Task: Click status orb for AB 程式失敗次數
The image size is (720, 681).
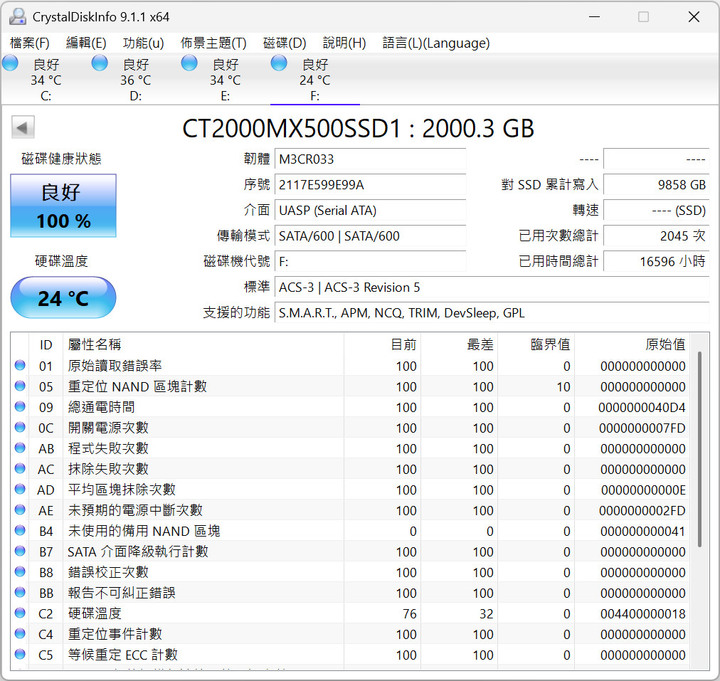Action: (x=20, y=448)
